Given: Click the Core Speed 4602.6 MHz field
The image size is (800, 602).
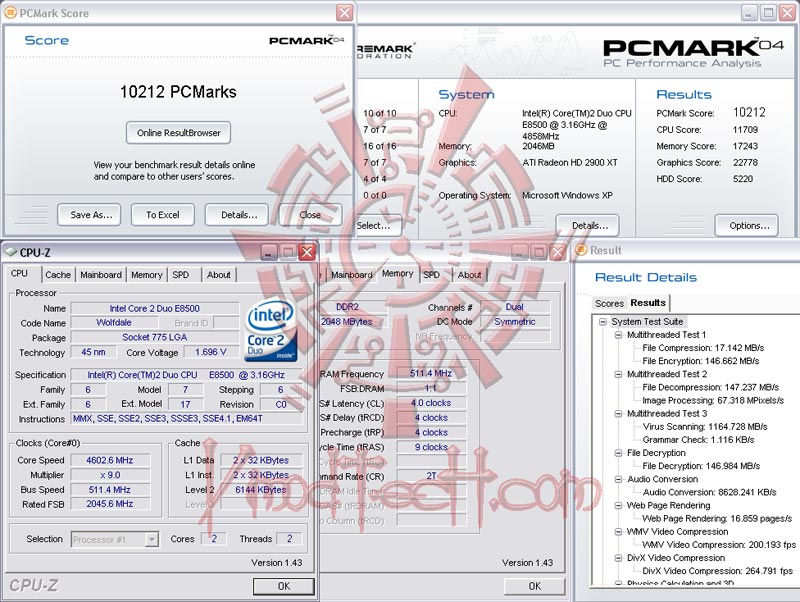Looking at the screenshot, I should [x=110, y=460].
